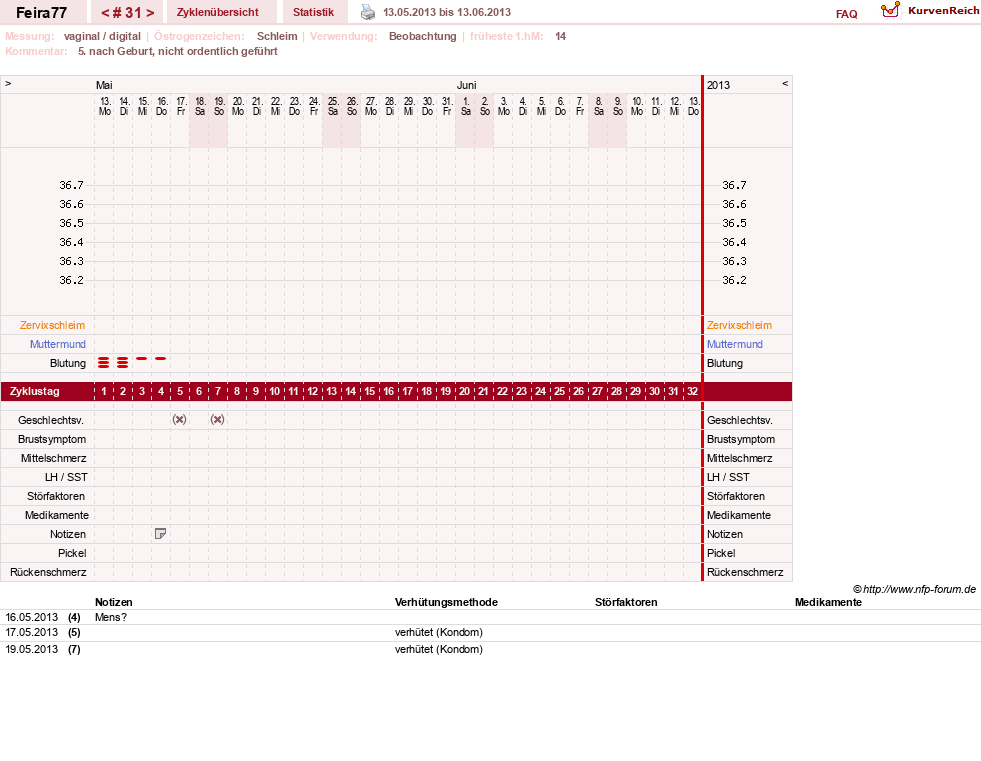Click the right-side Zervixschleim label

point(740,325)
